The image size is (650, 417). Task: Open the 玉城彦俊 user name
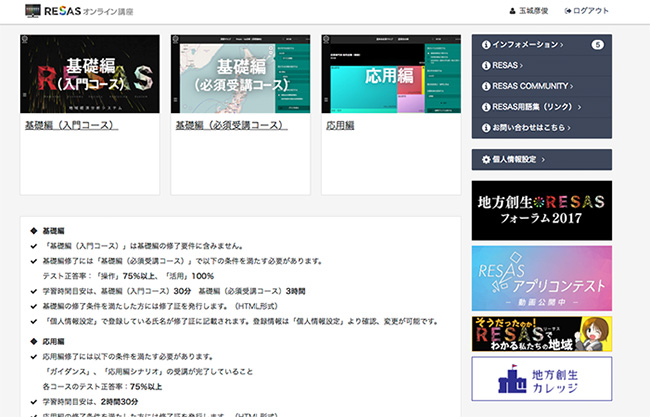[534, 11]
